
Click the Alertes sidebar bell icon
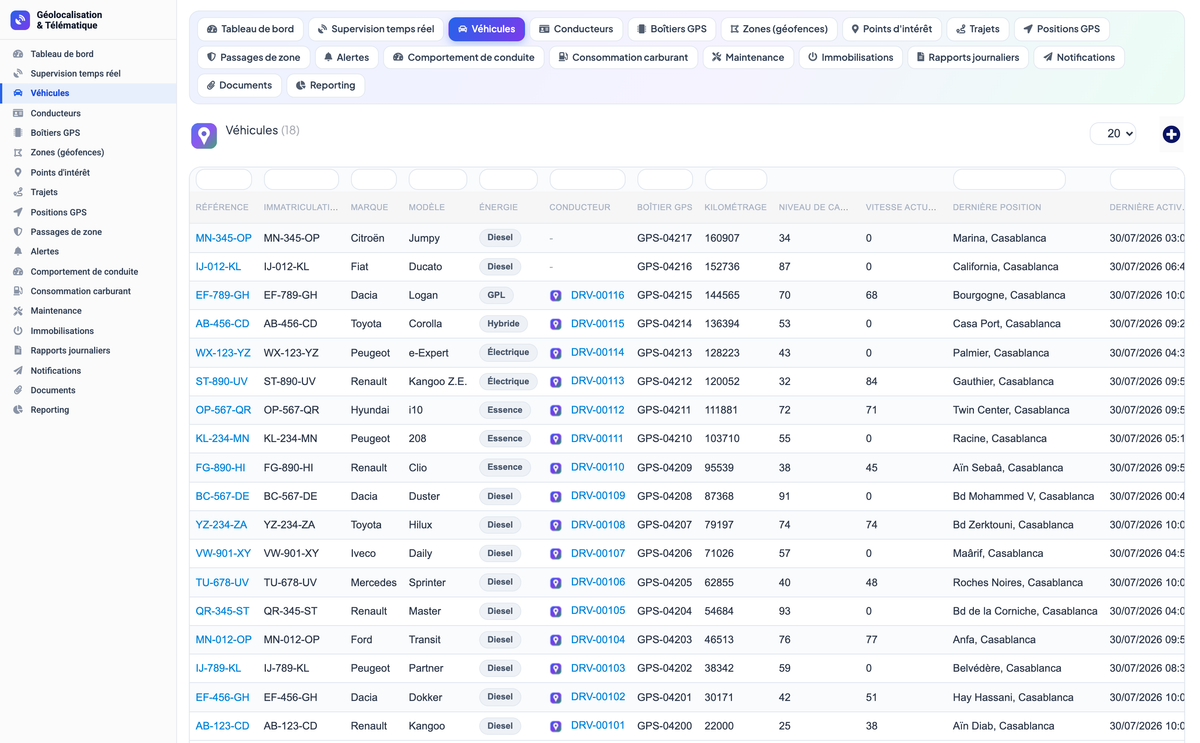(x=18, y=252)
